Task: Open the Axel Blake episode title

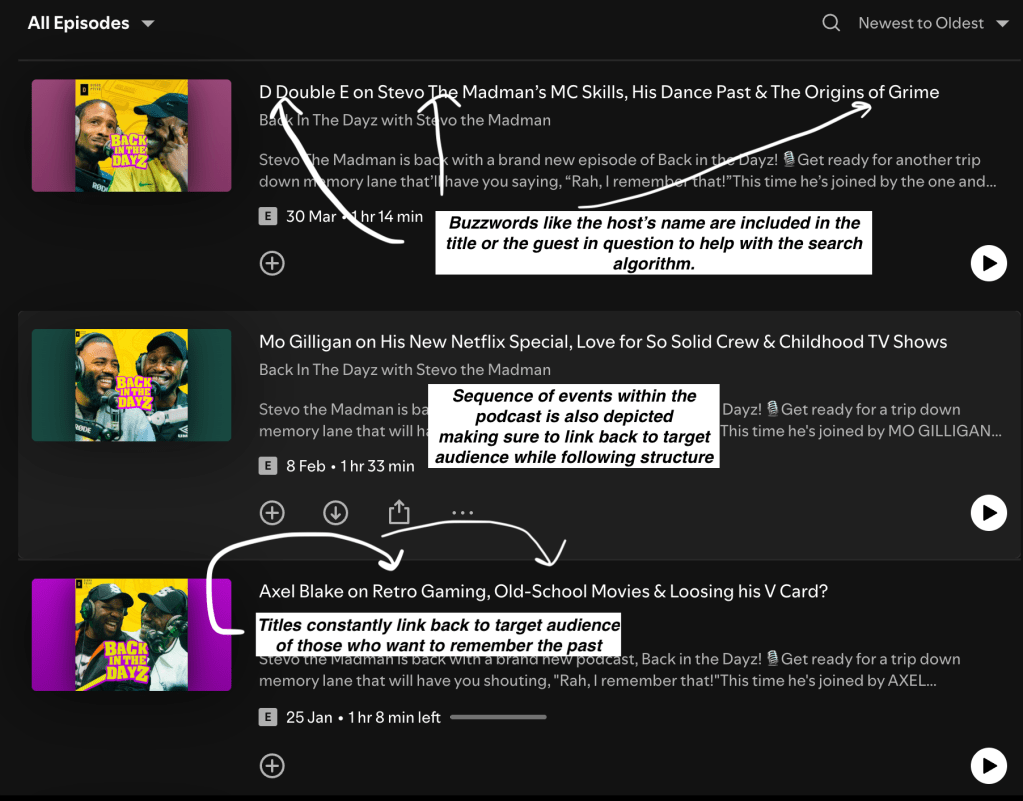Action: pyautogui.click(x=542, y=592)
